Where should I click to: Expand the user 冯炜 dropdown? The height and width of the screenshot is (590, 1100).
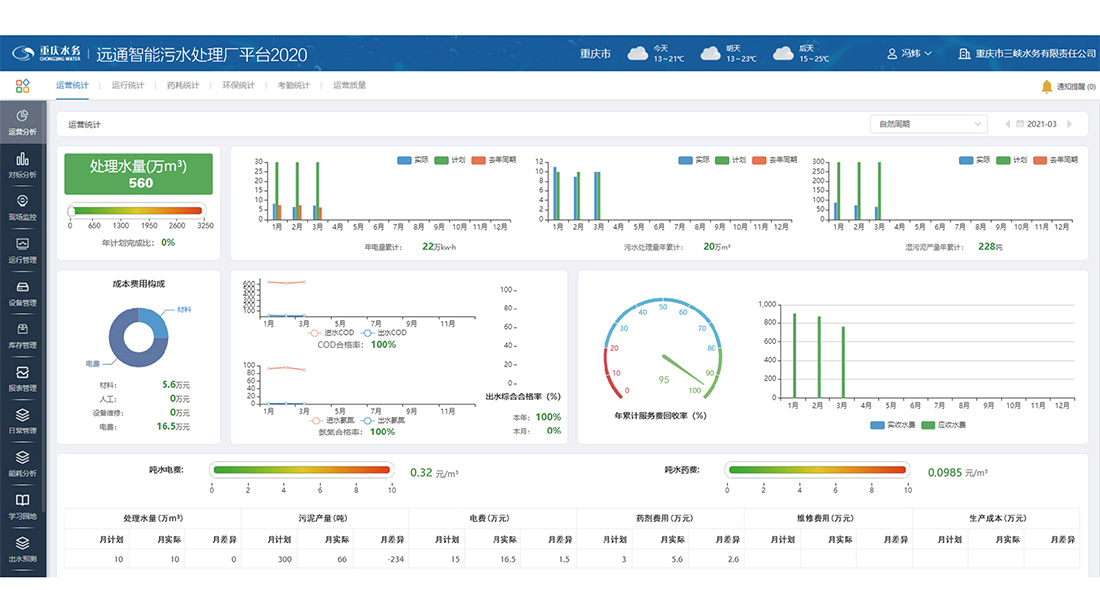click(909, 53)
